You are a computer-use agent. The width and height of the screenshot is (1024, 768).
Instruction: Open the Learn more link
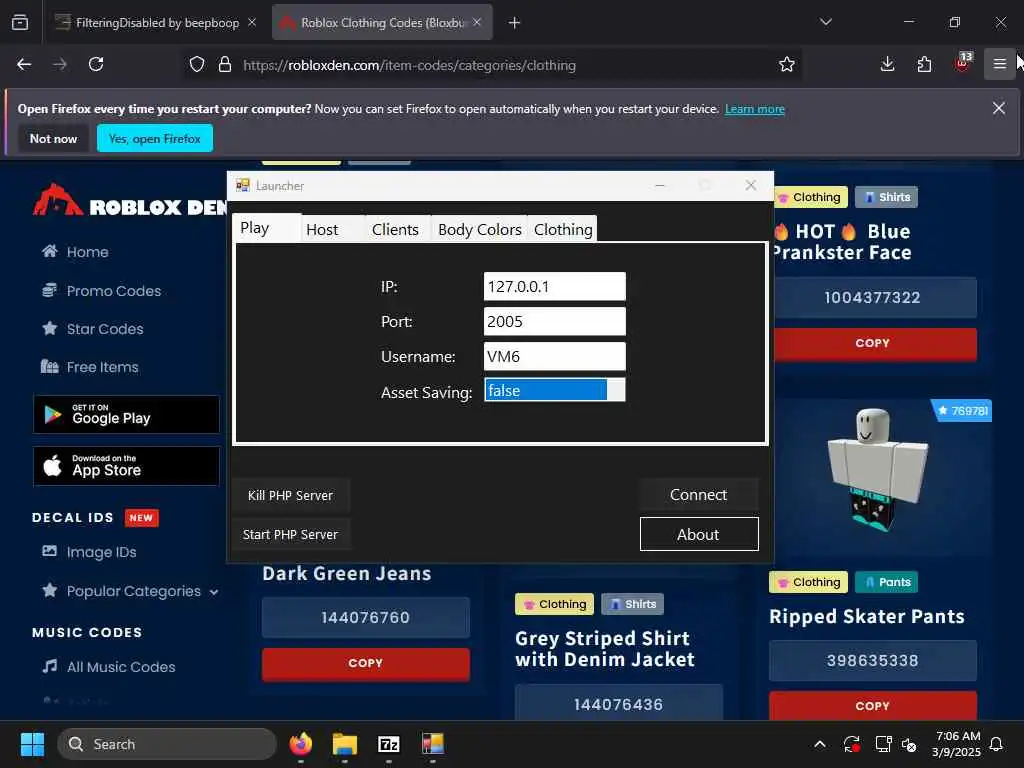coord(754,109)
